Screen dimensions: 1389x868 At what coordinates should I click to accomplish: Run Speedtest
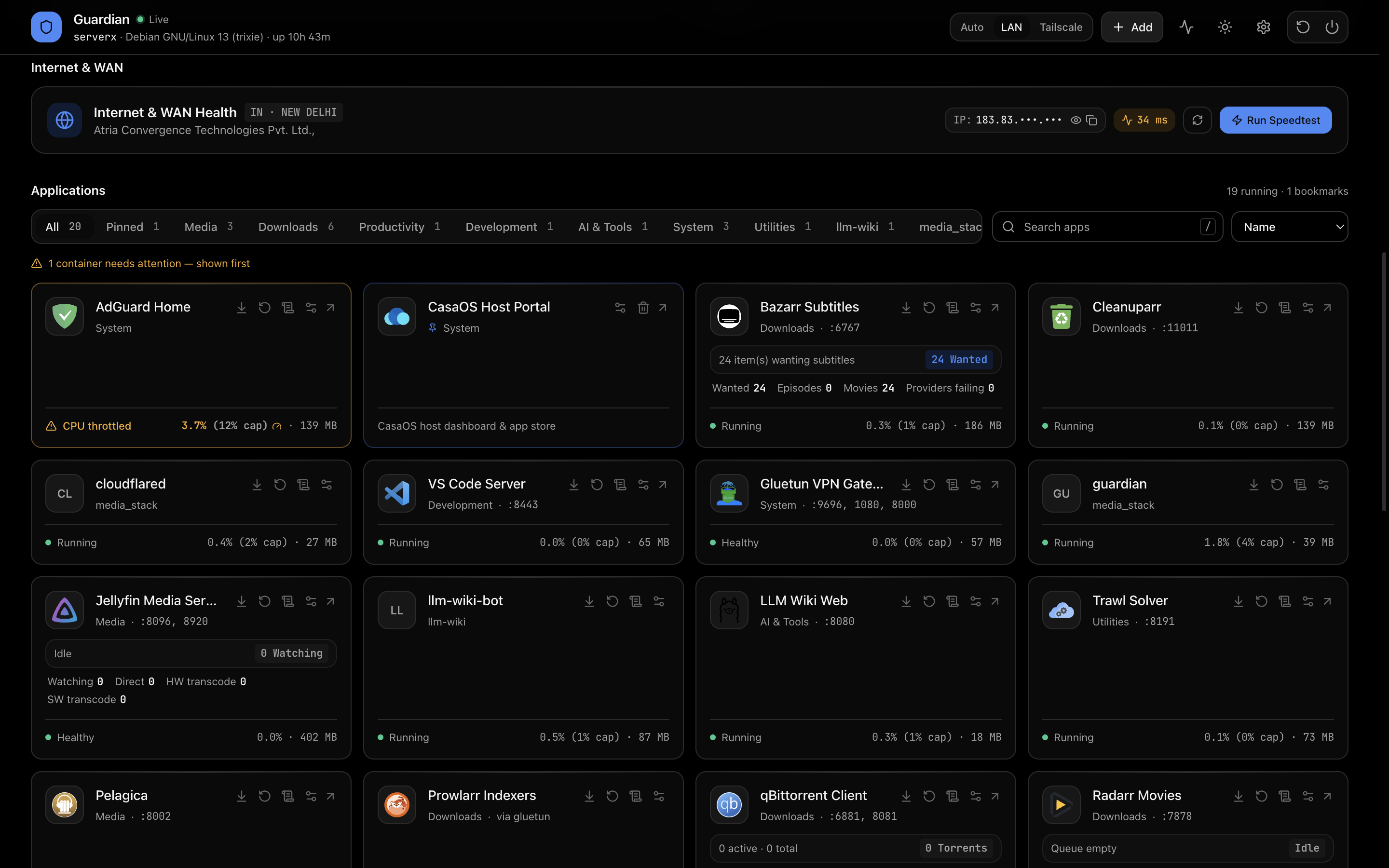(x=1275, y=120)
